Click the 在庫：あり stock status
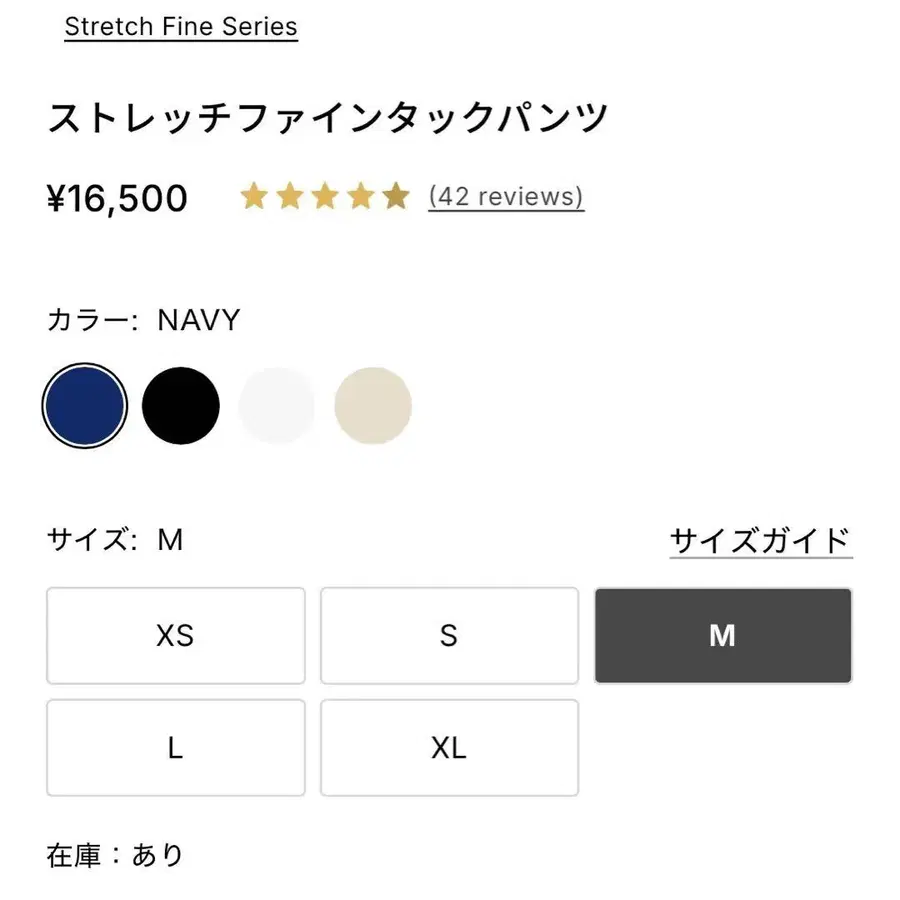900x900 pixels. 113,855
